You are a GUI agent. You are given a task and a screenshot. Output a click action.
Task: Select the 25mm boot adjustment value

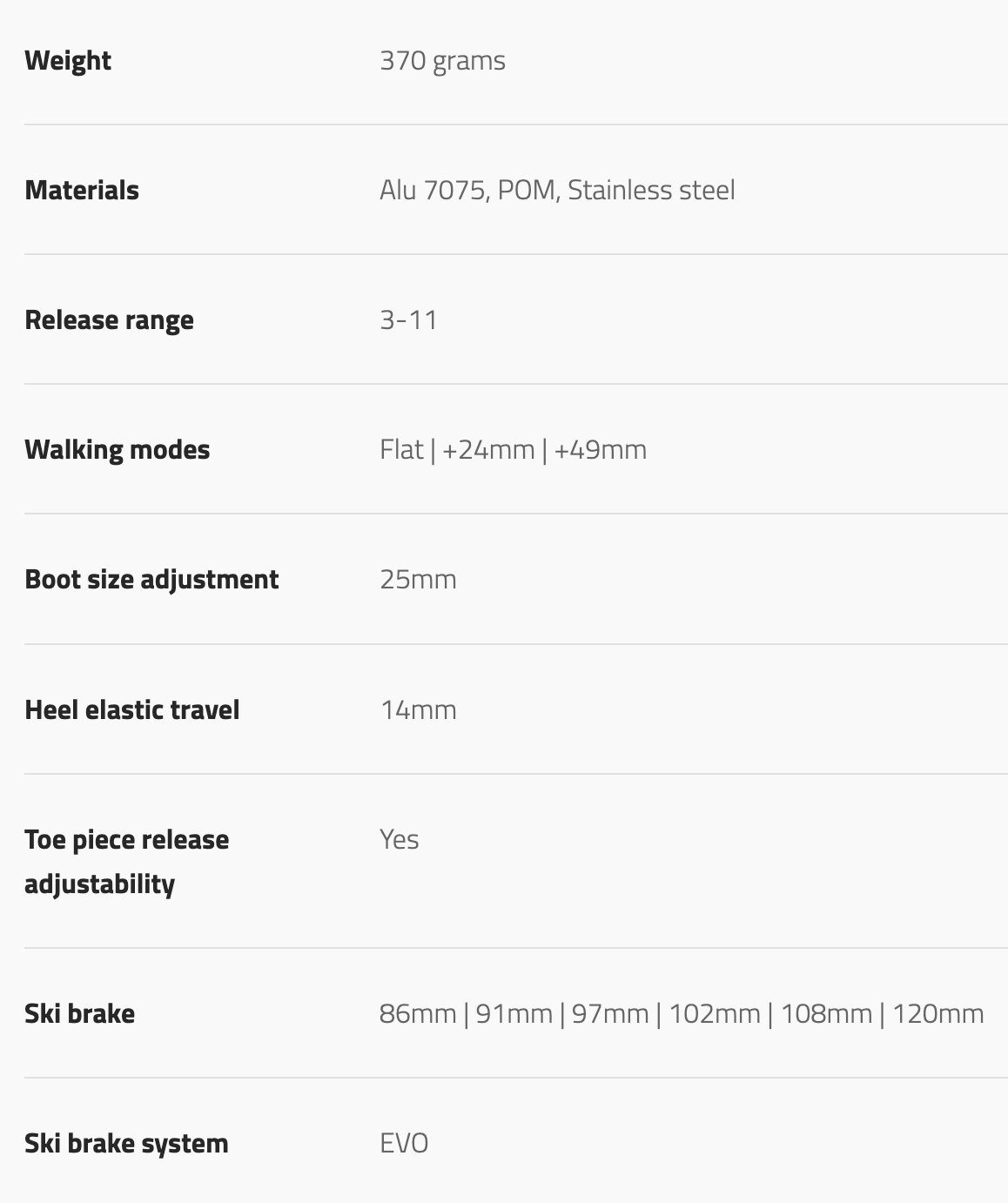(418, 580)
